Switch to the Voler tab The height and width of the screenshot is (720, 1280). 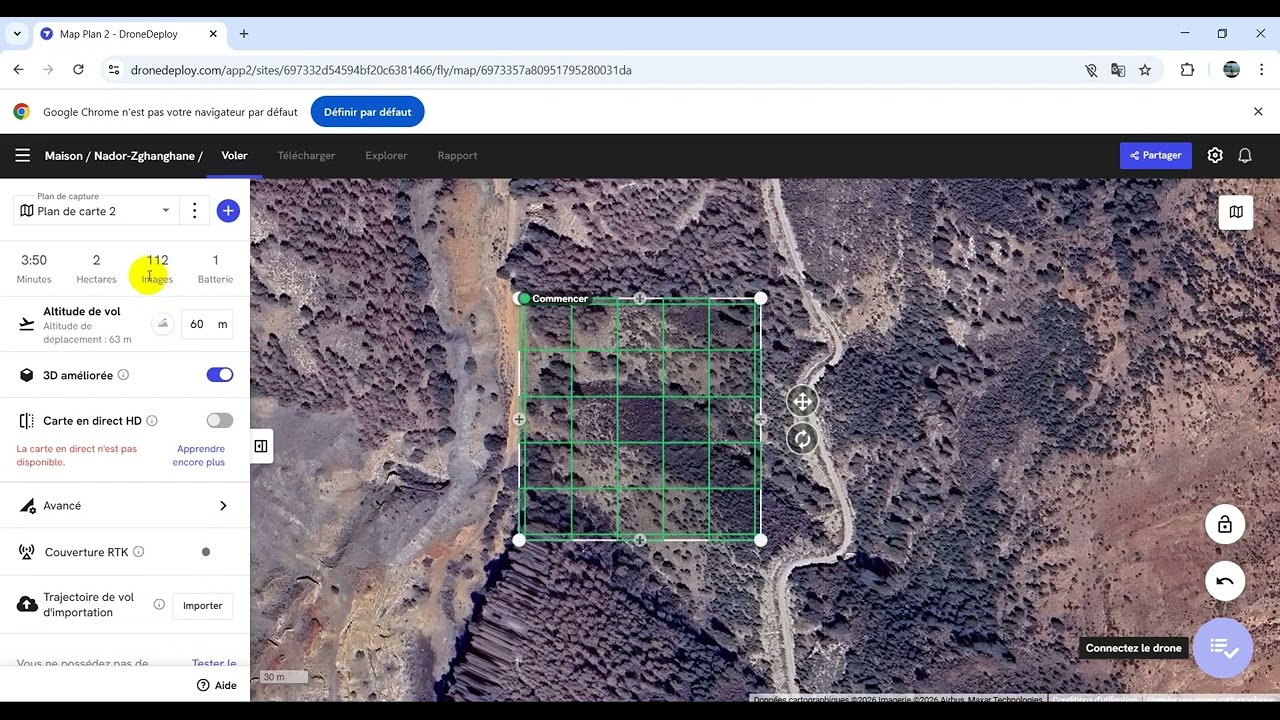[234, 155]
